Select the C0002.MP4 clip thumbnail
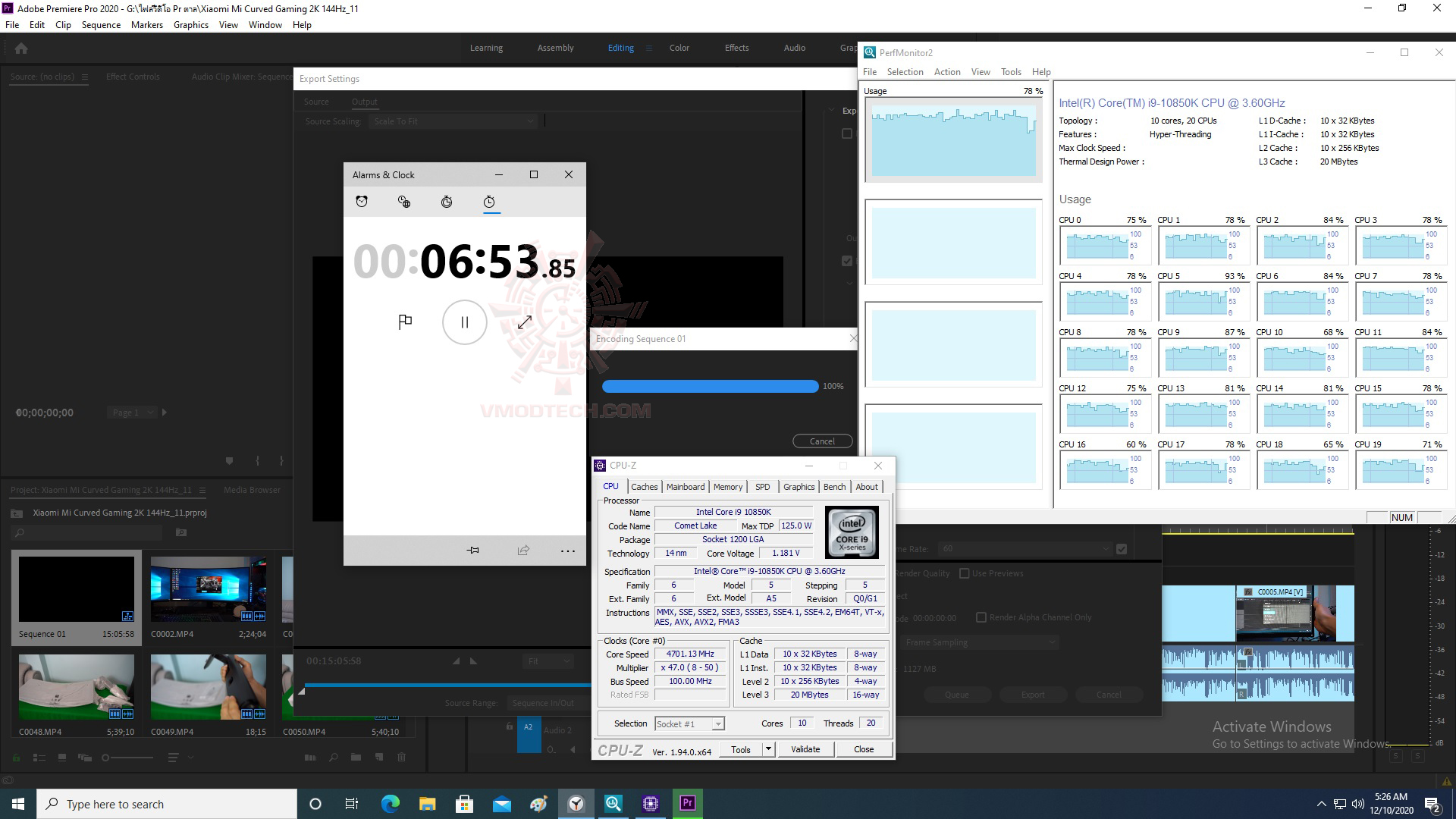1456x819 pixels. (x=208, y=589)
